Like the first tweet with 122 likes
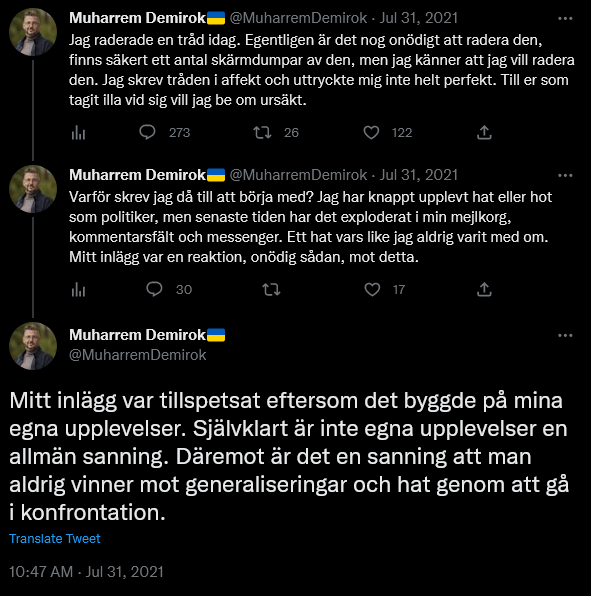Viewport: 591px width, 596px height. coord(371,132)
